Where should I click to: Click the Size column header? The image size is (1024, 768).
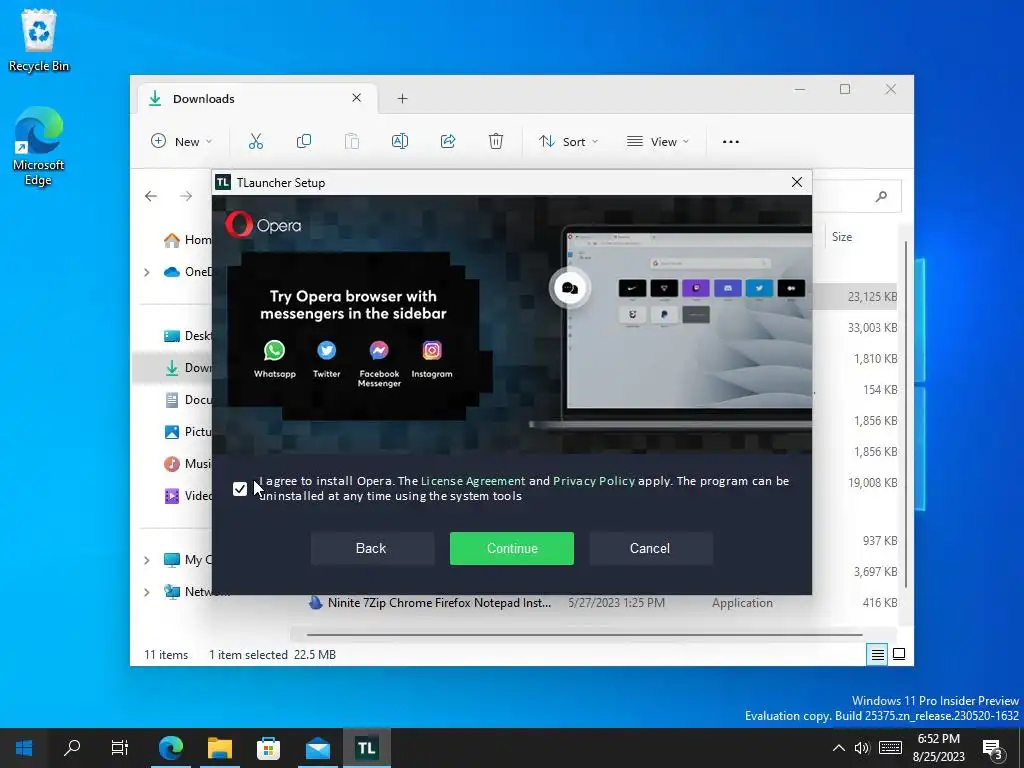click(x=842, y=236)
